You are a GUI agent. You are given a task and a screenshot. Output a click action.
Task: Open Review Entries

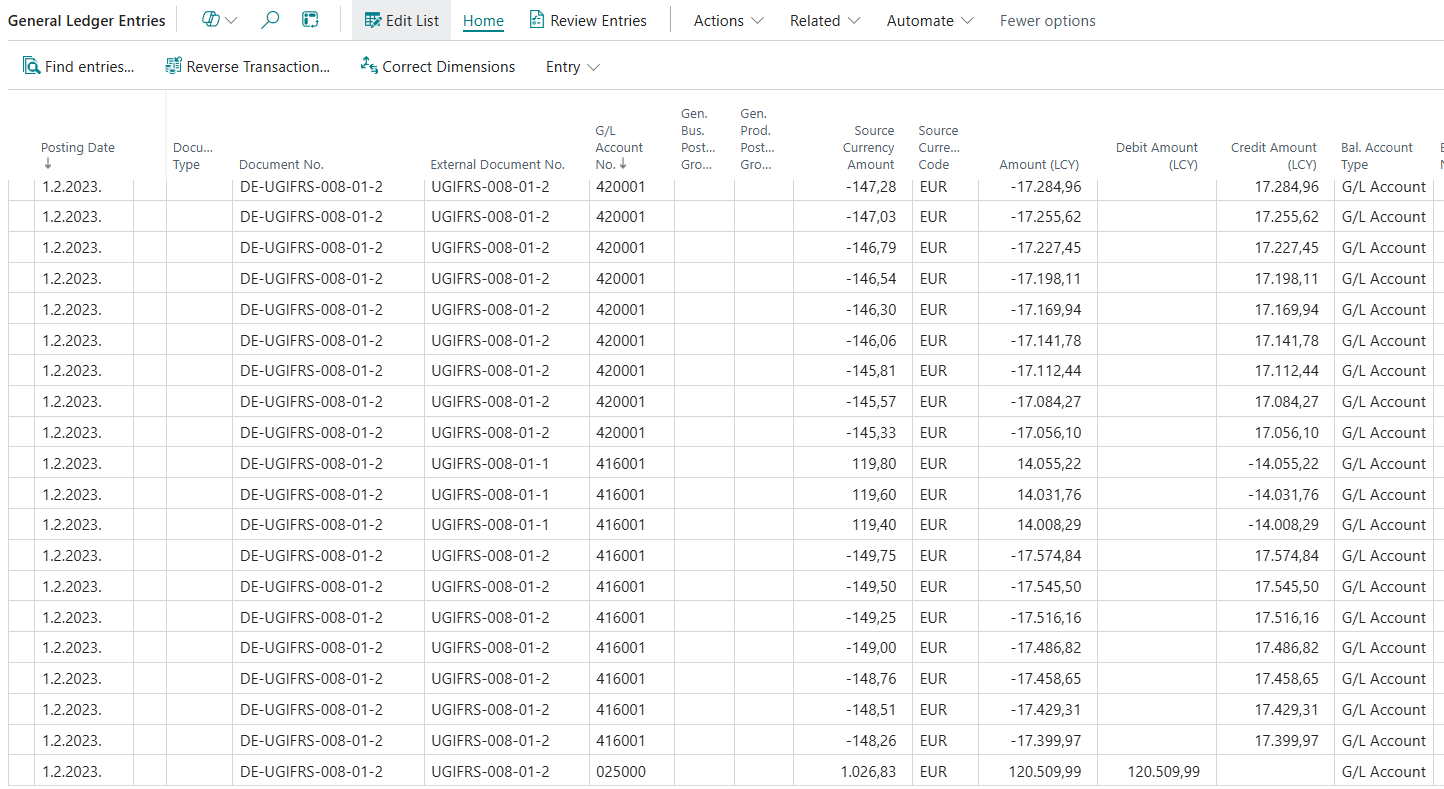tap(588, 20)
